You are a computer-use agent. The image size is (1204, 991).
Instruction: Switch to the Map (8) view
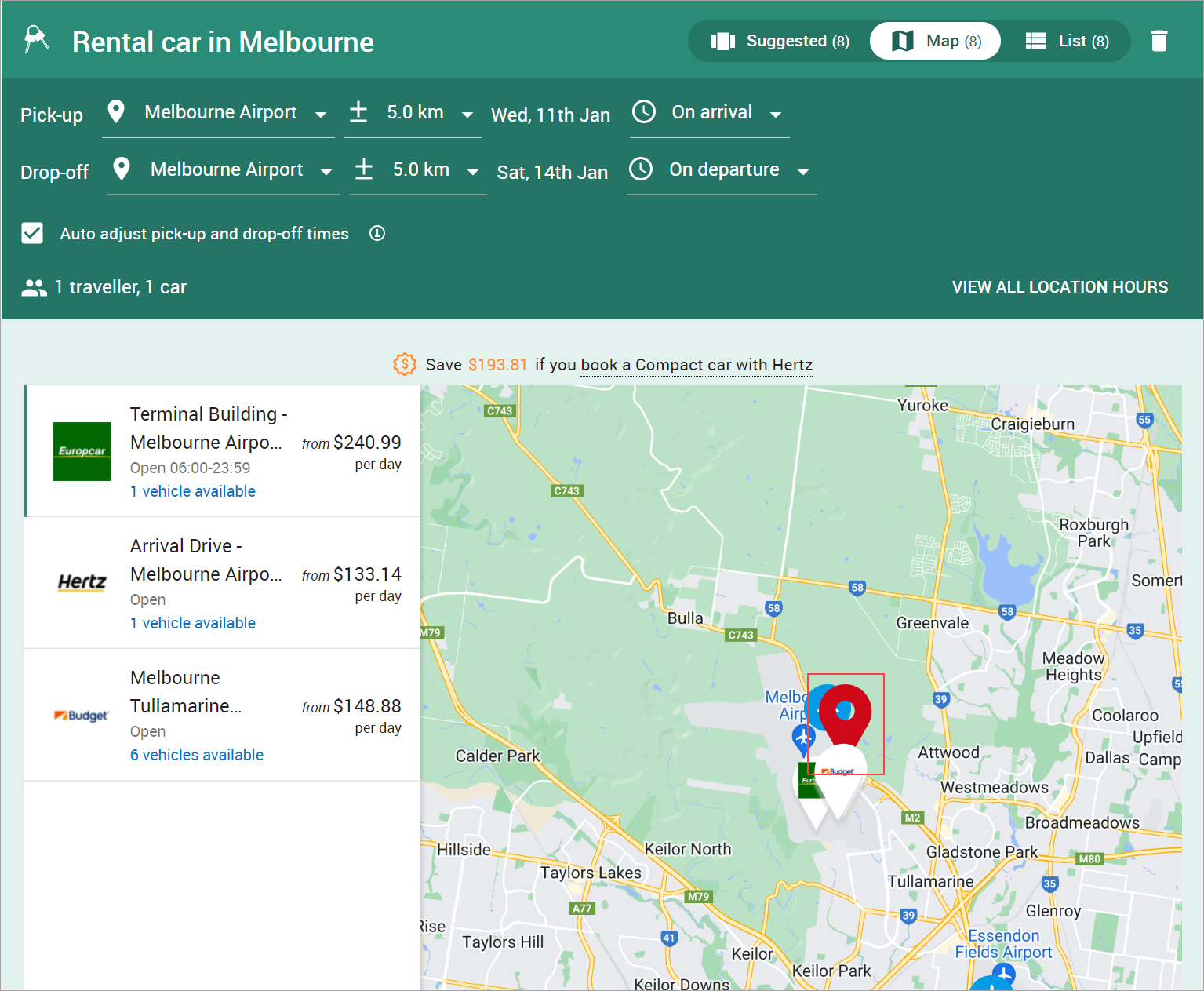[935, 41]
